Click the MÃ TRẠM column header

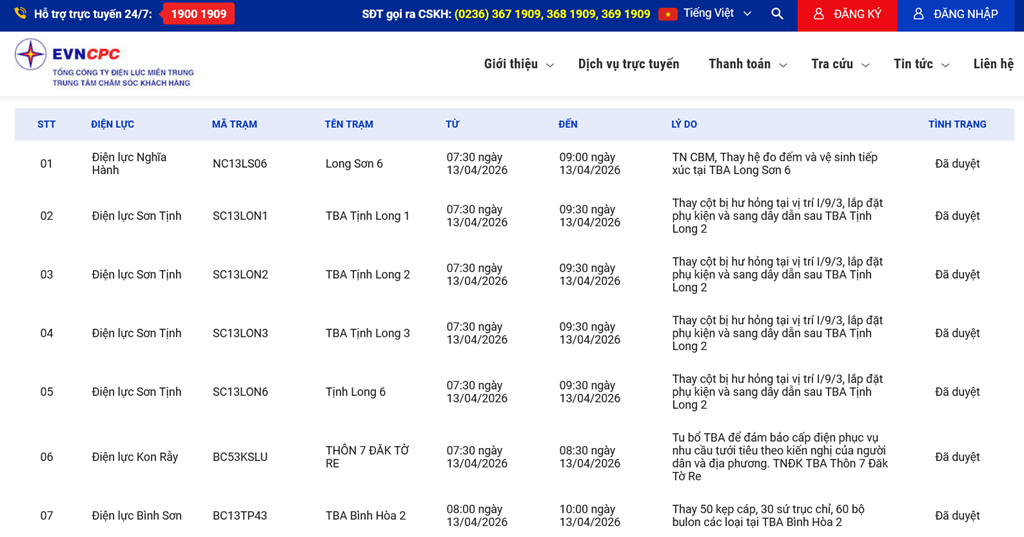click(234, 124)
